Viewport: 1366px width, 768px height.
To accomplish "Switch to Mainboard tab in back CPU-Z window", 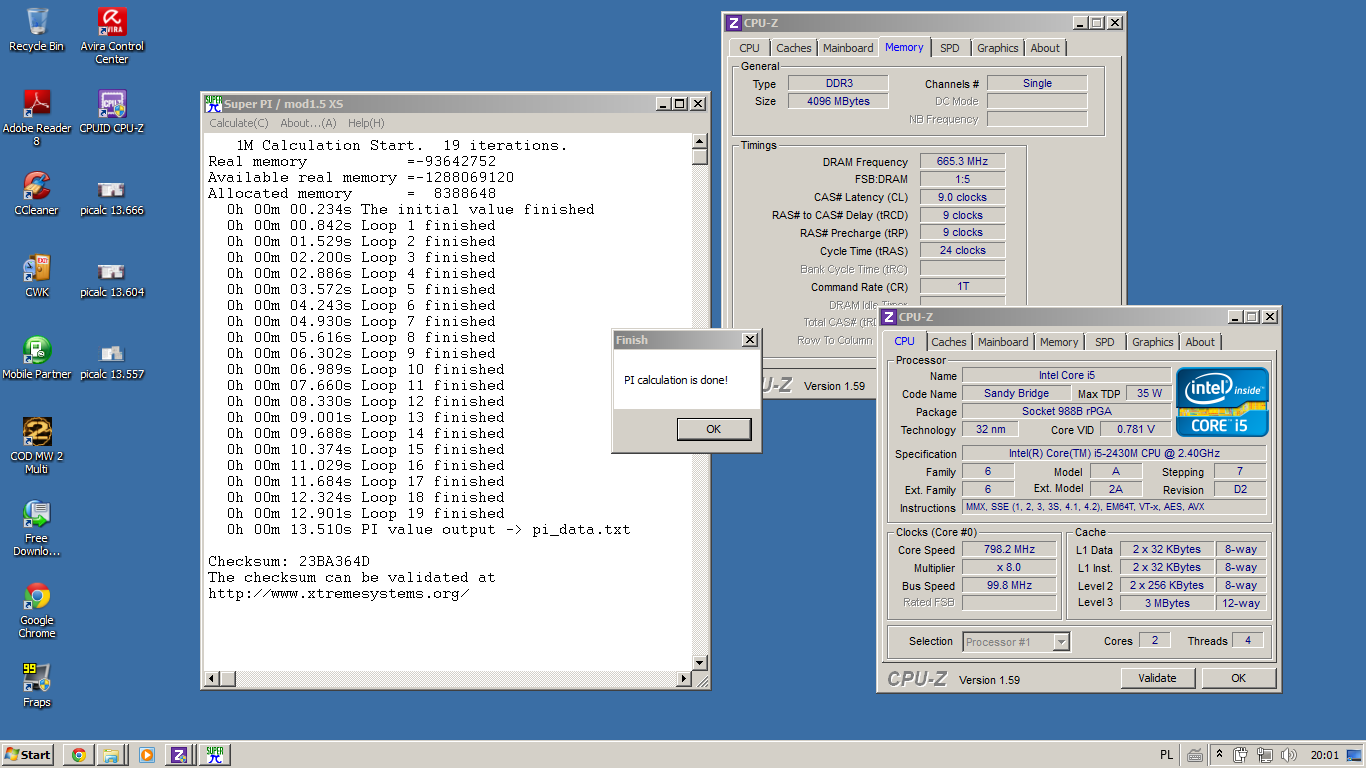I will tap(848, 48).
